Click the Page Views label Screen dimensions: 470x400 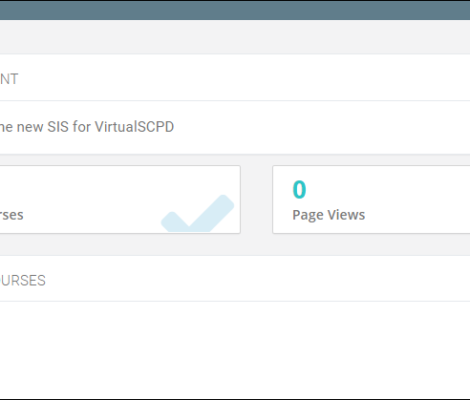[x=328, y=215]
